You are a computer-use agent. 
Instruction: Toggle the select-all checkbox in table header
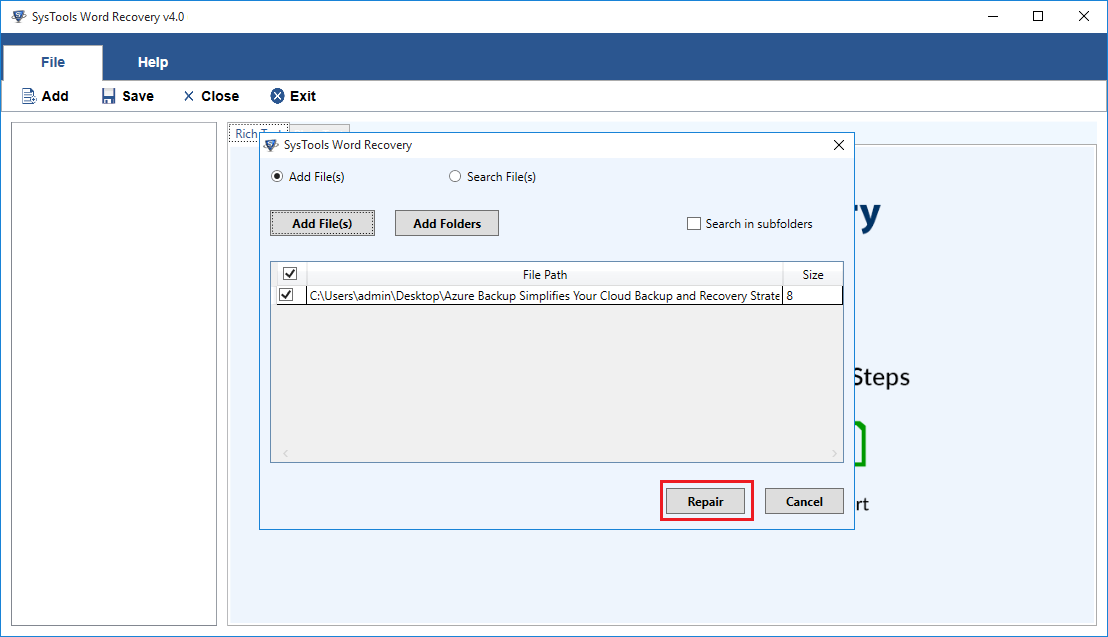[290, 274]
